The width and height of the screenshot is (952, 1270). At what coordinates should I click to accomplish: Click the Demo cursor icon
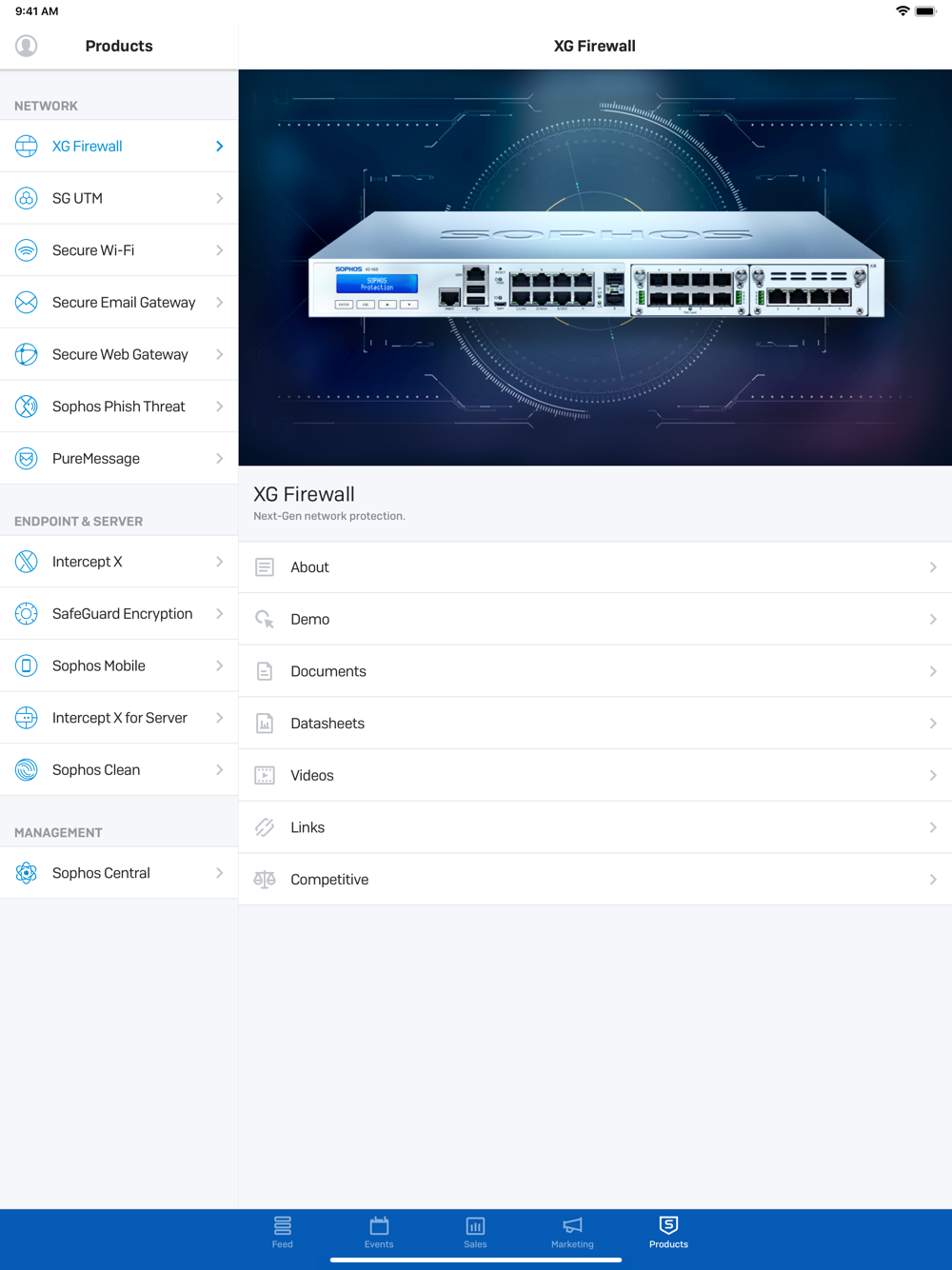[265, 620]
